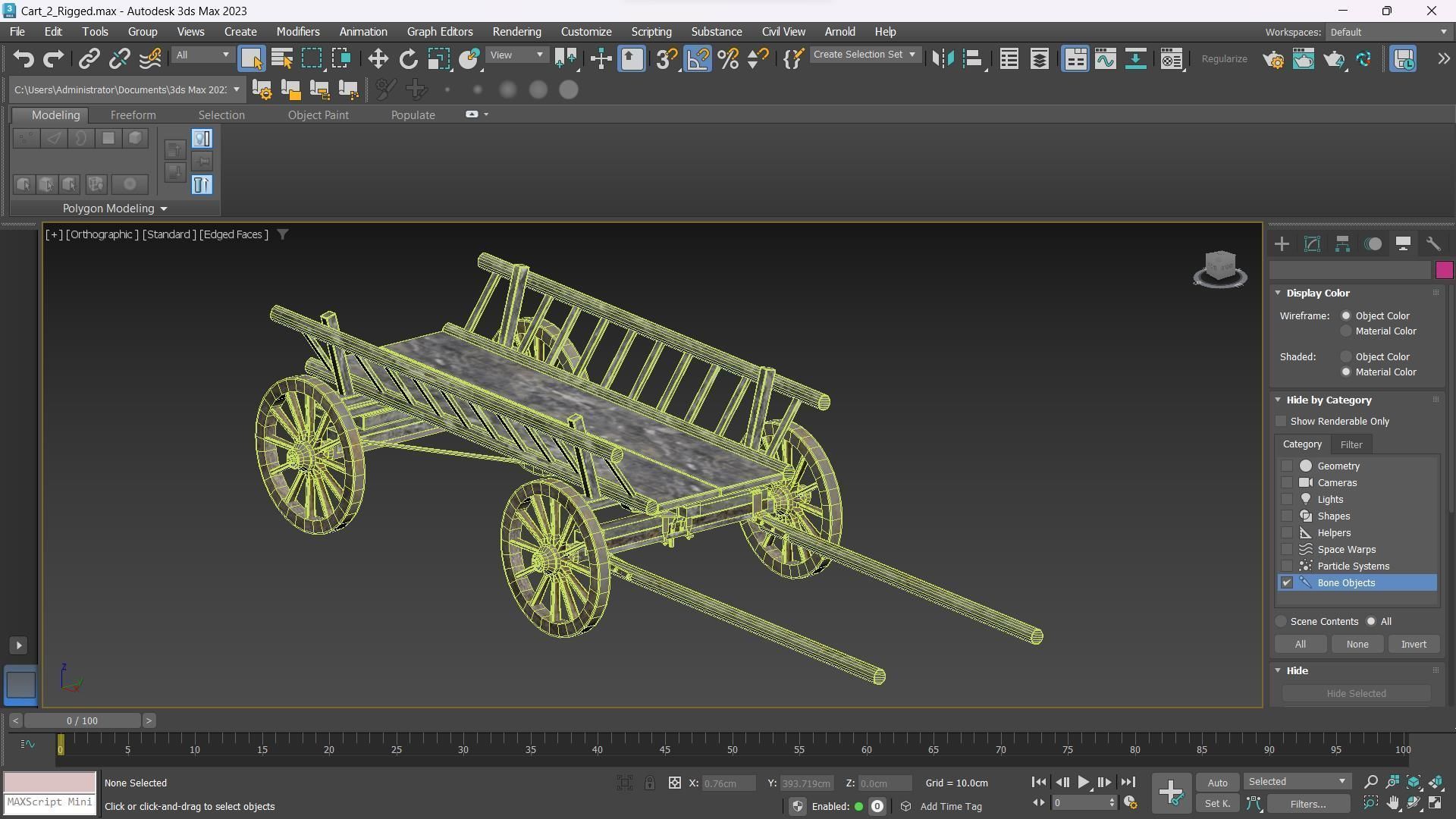
Task: Activate the Bind to Space Warp tool
Action: click(x=150, y=59)
